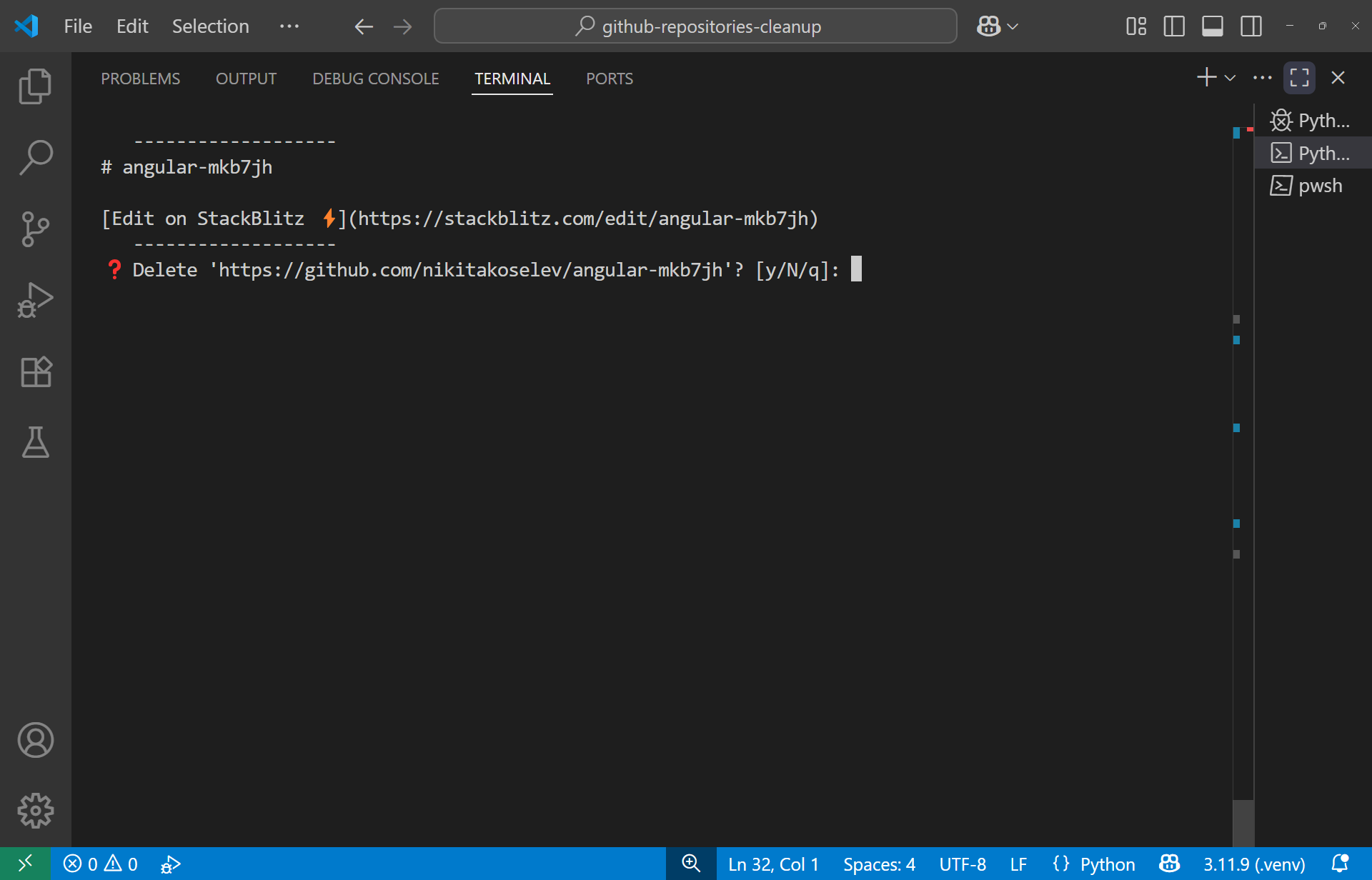
Task: Click the terminal delete prompt line
Action: point(483,270)
